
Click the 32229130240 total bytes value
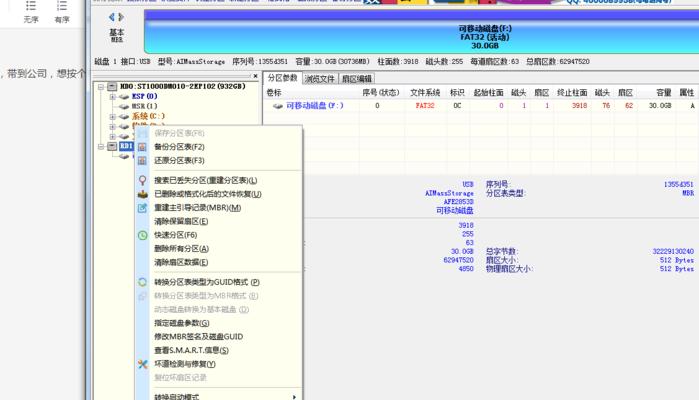click(673, 252)
